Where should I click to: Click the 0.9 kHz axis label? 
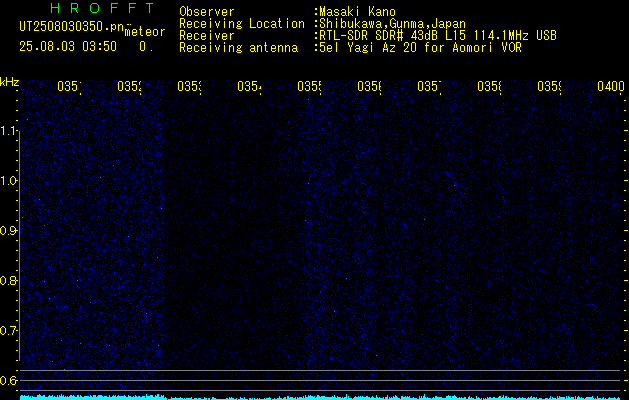(x=8, y=231)
